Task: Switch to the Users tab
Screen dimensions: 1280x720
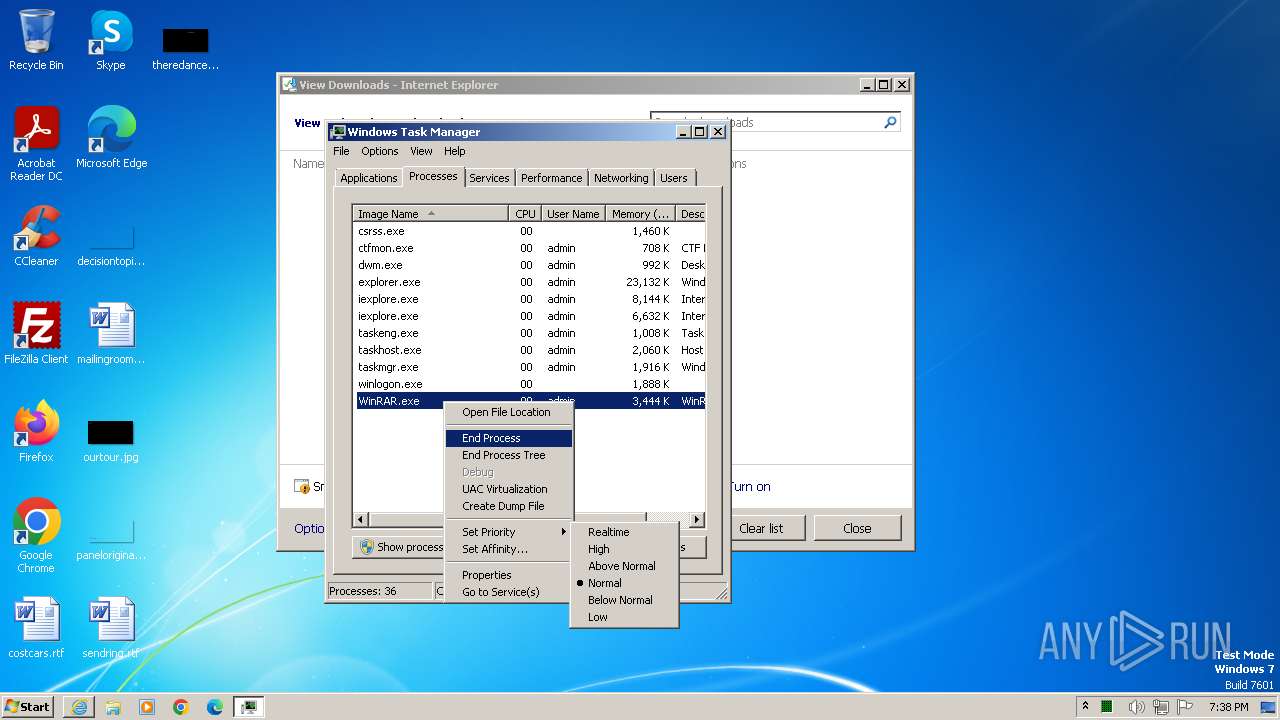Action: (x=674, y=178)
